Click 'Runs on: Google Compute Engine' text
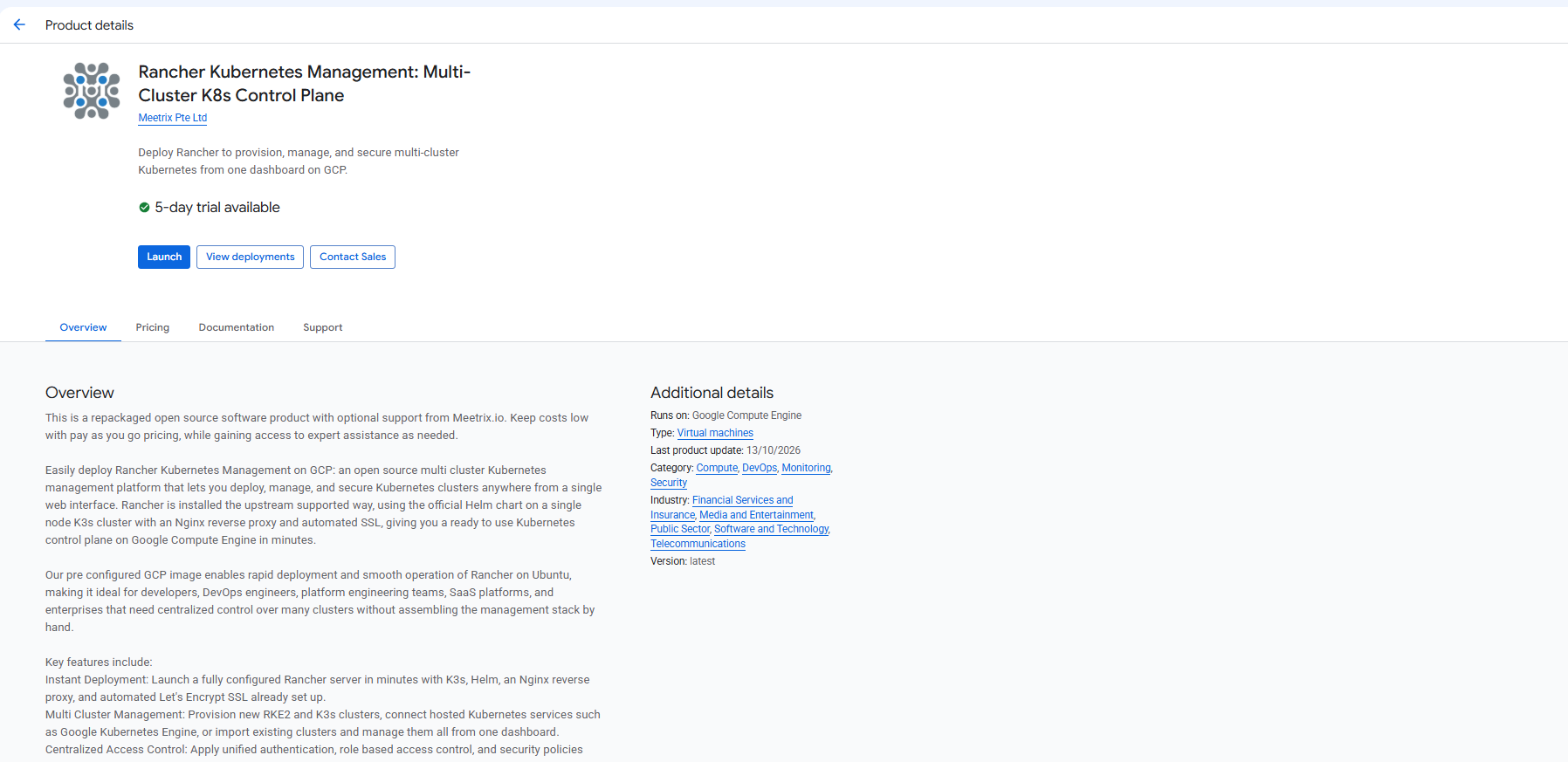The width and height of the screenshot is (1568, 762). [x=726, y=415]
